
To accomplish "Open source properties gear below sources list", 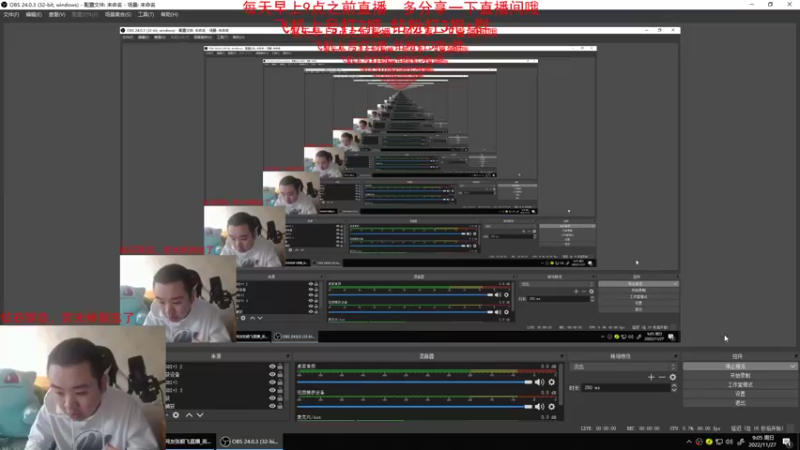I will coord(176,415).
